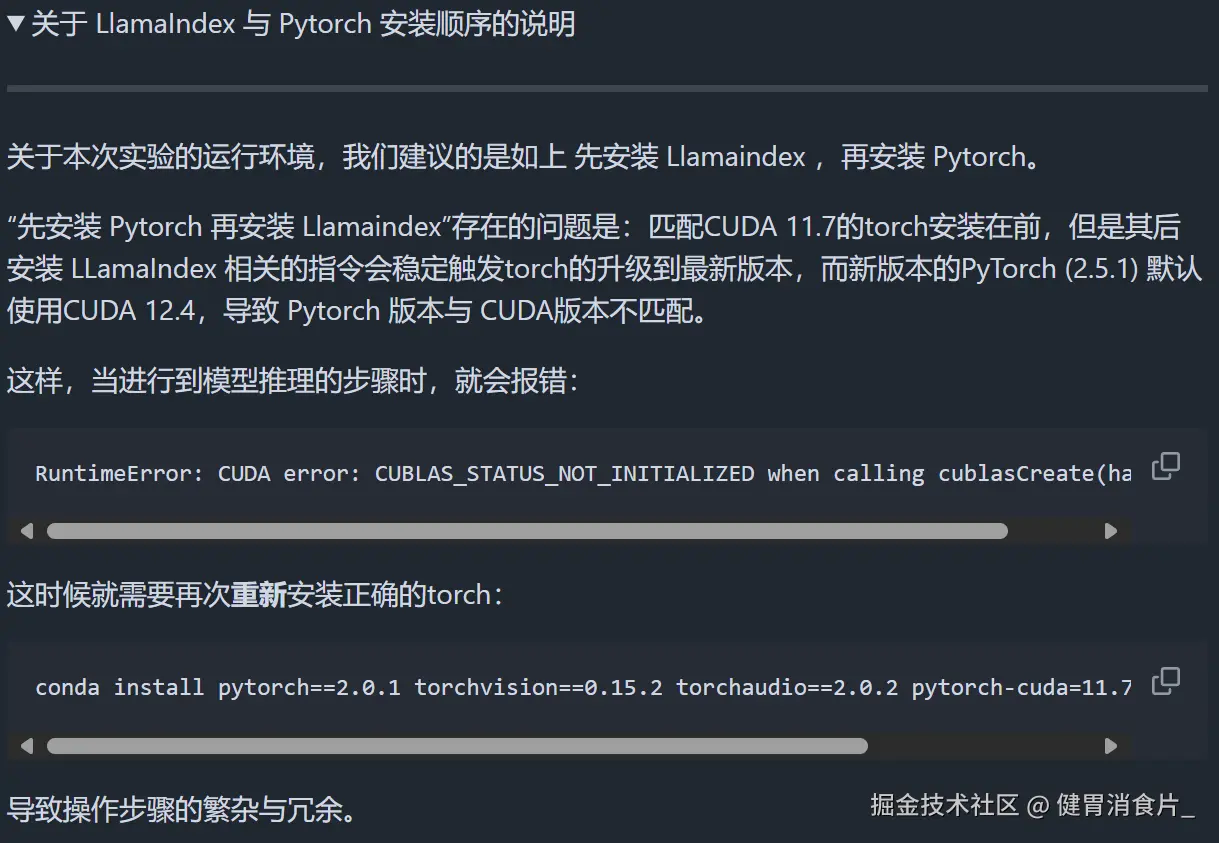Image resolution: width=1219 pixels, height=843 pixels.
Task: Click left scroll arrow under RuntimeError block
Action: [x=27, y=531]
